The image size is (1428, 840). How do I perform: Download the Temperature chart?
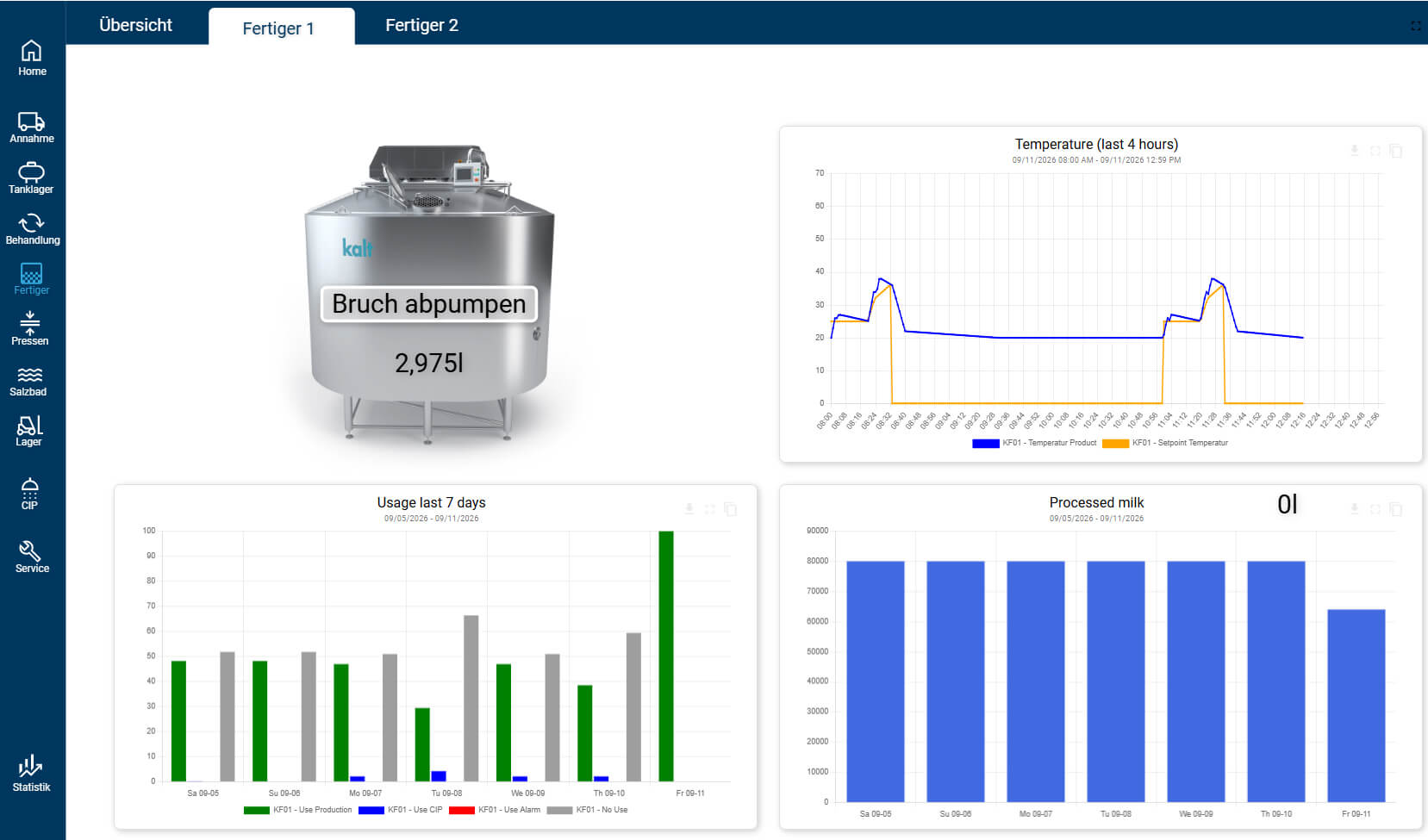point(1354,151)
